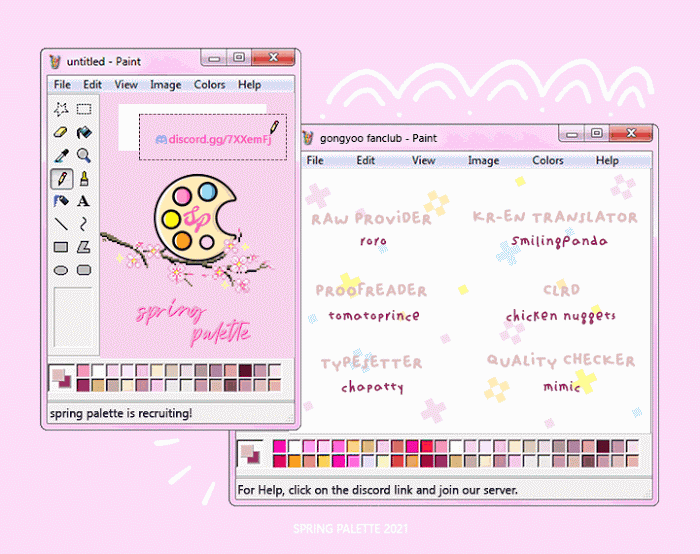Image resolution: width=700 pixels, height=554 pixels.
Task: Open Help menu in gongyoo fanclub window
Action: (607, 160)
